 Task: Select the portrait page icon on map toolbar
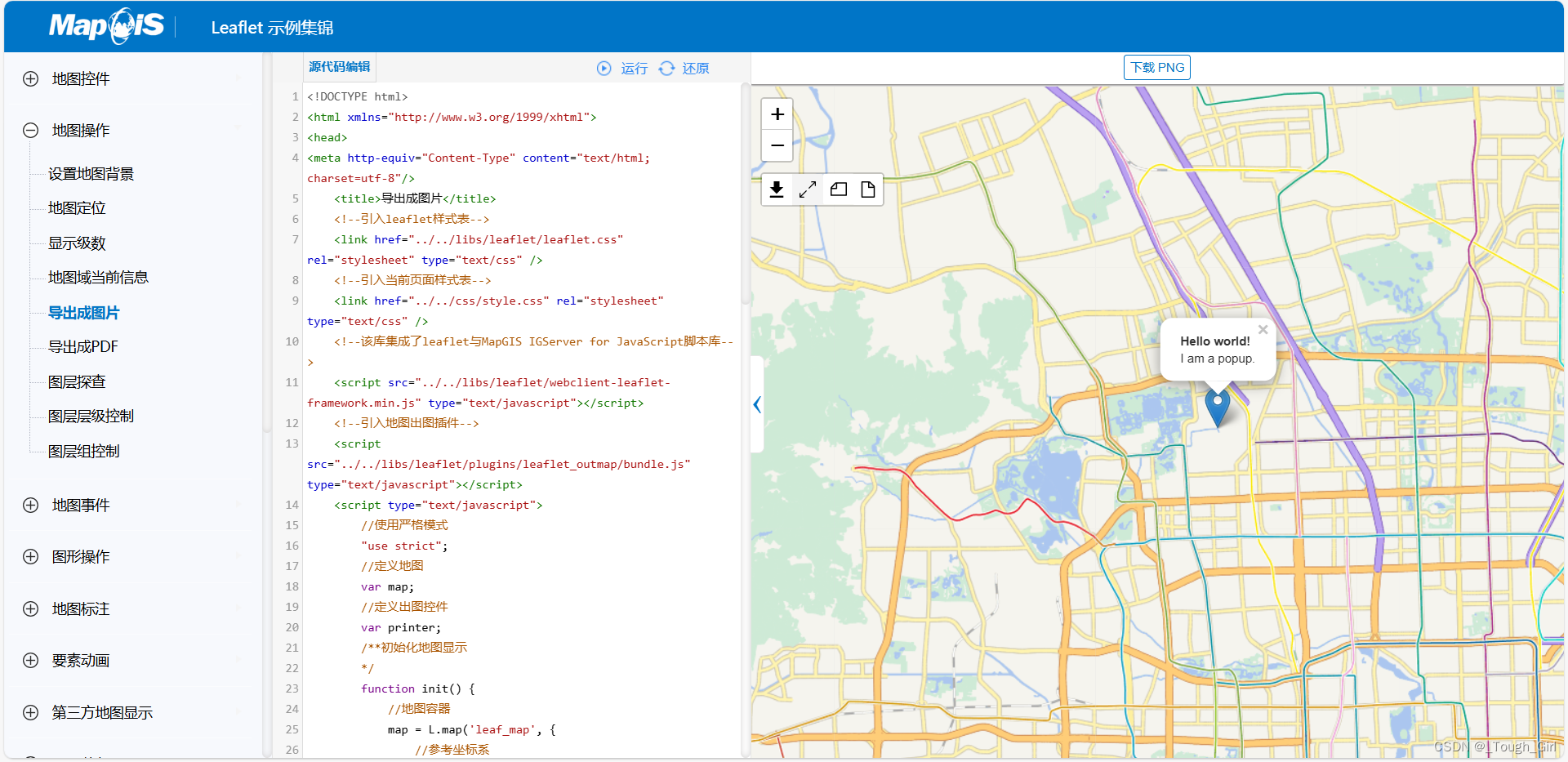pos(868,189)
